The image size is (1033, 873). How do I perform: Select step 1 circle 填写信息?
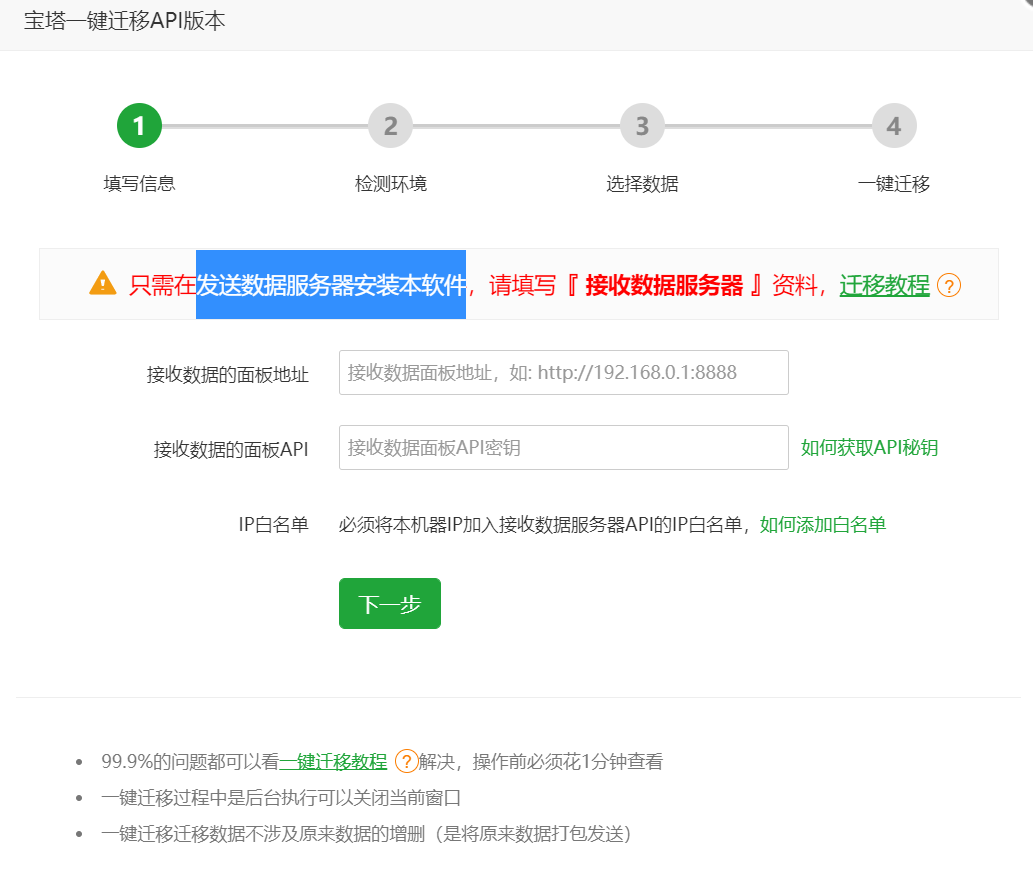[139, 125]
